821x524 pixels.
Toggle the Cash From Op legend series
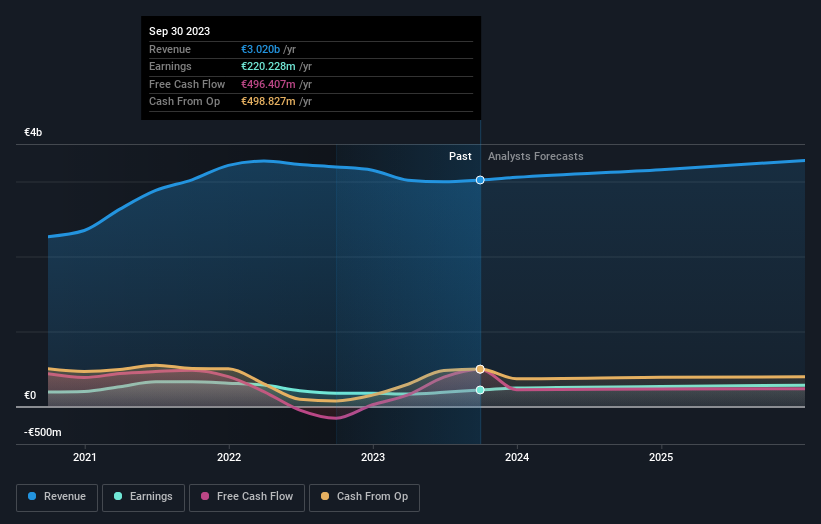[x=364, y=497]
